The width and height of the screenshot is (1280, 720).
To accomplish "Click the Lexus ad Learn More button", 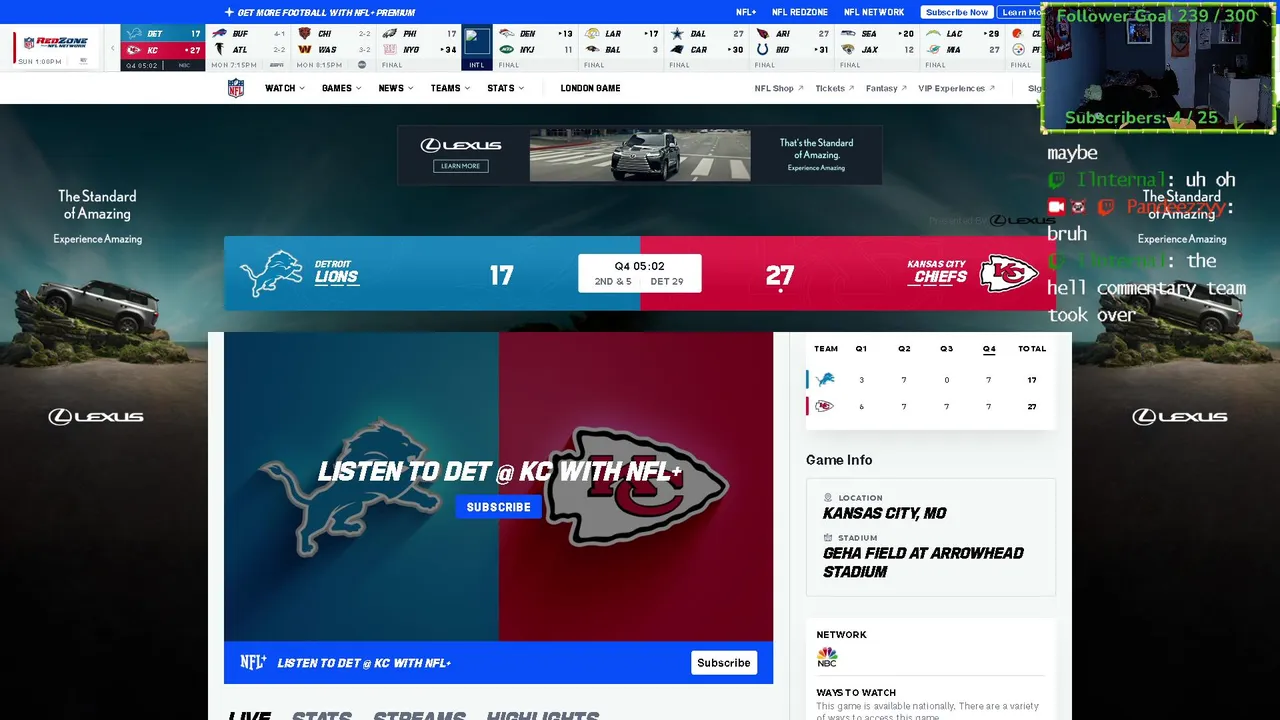I will (460, 166).
